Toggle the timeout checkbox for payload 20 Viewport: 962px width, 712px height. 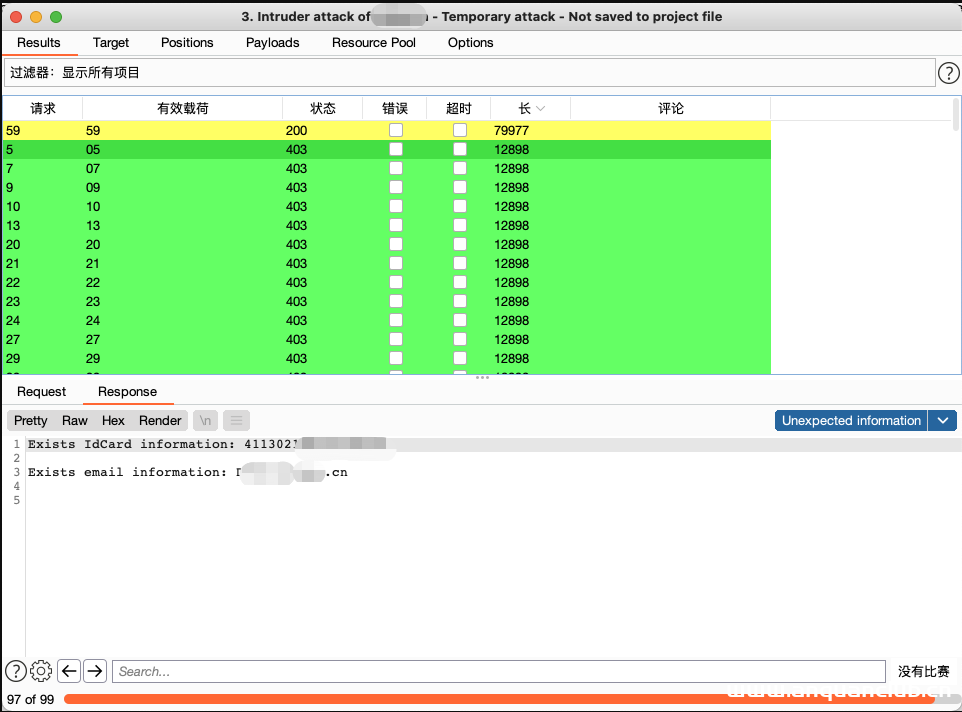tap(460, 244)
